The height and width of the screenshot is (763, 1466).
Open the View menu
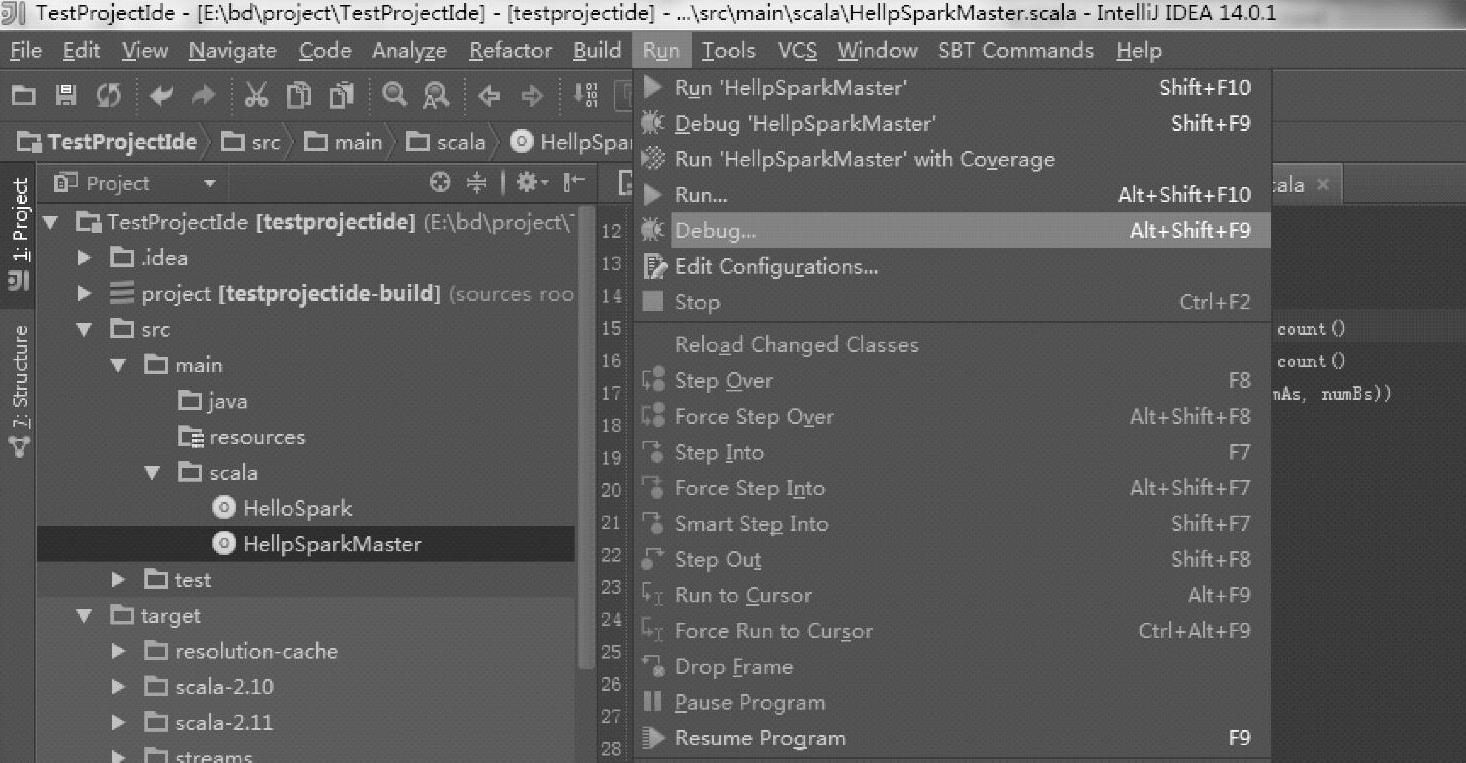(x=145, y=51)
